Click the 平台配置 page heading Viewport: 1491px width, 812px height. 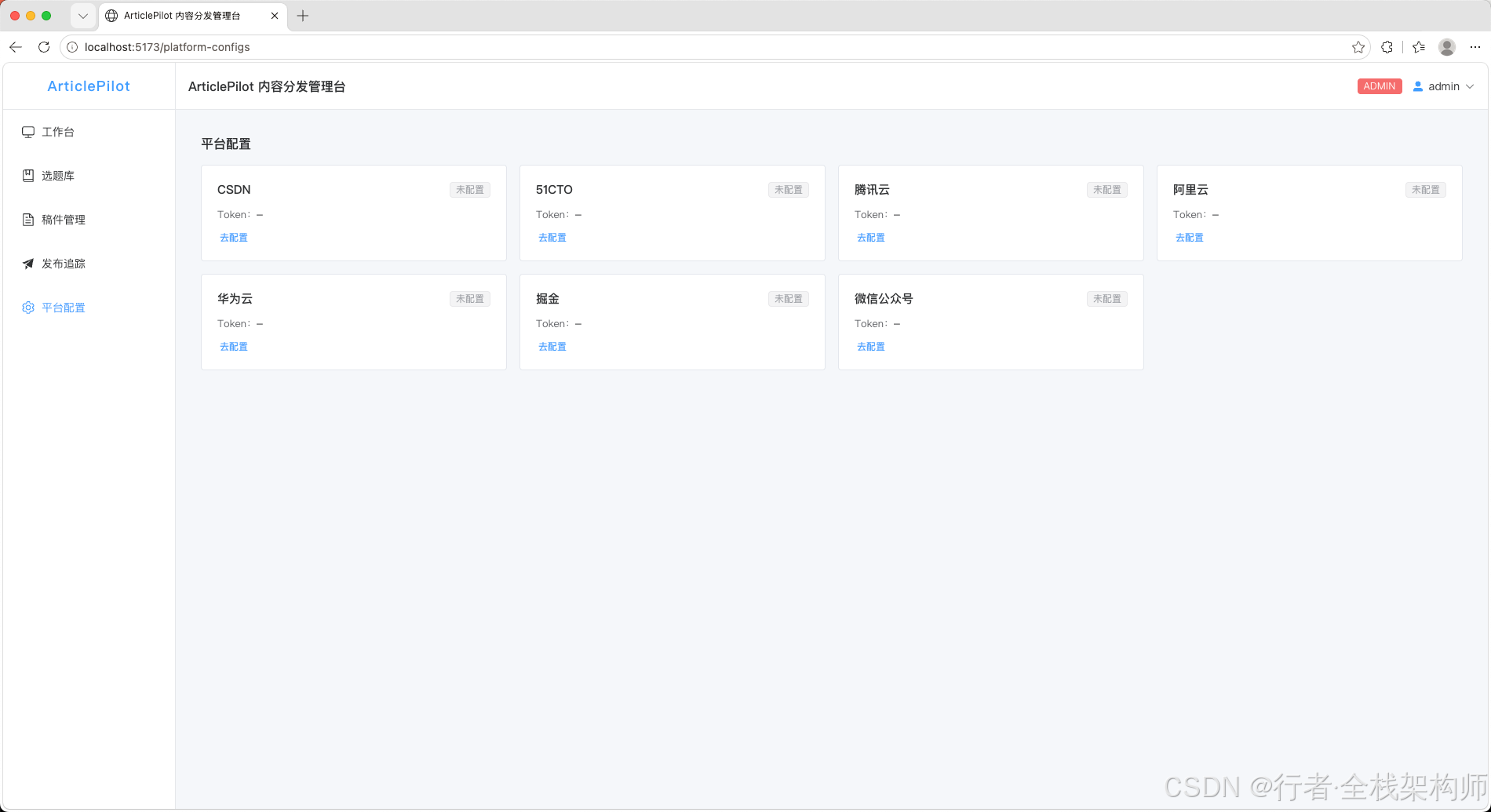tap(226, 144)
